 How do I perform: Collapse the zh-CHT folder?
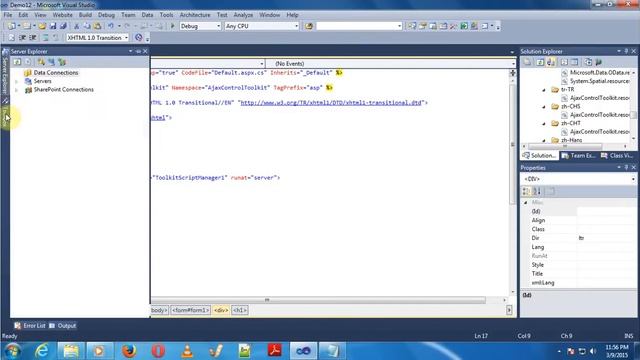[544, 123]
